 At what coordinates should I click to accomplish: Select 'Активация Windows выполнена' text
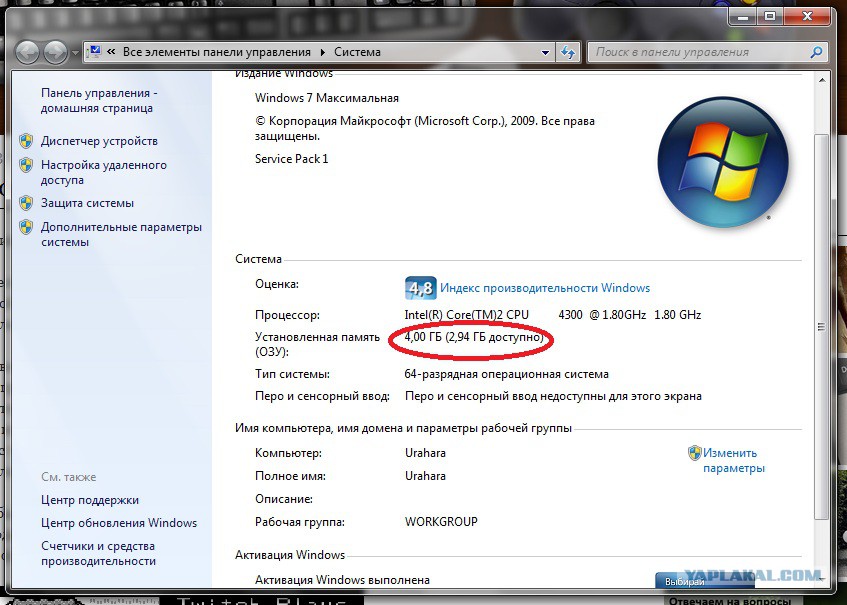tap(342, 580)
